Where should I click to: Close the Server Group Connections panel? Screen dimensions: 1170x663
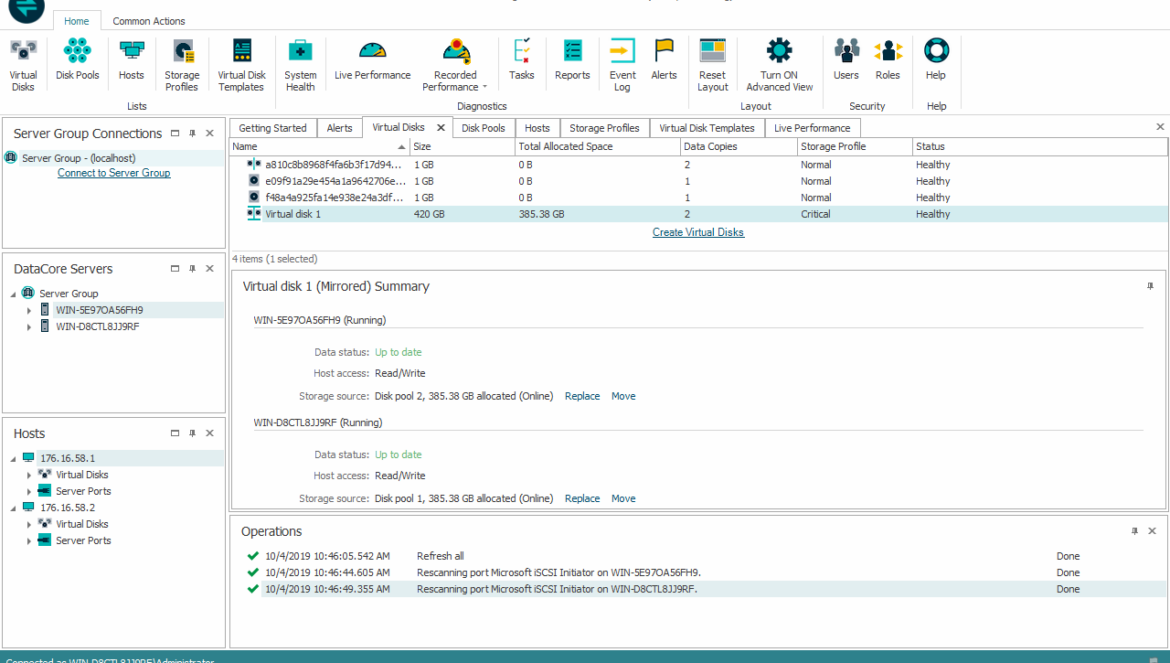tap(210, 133)
